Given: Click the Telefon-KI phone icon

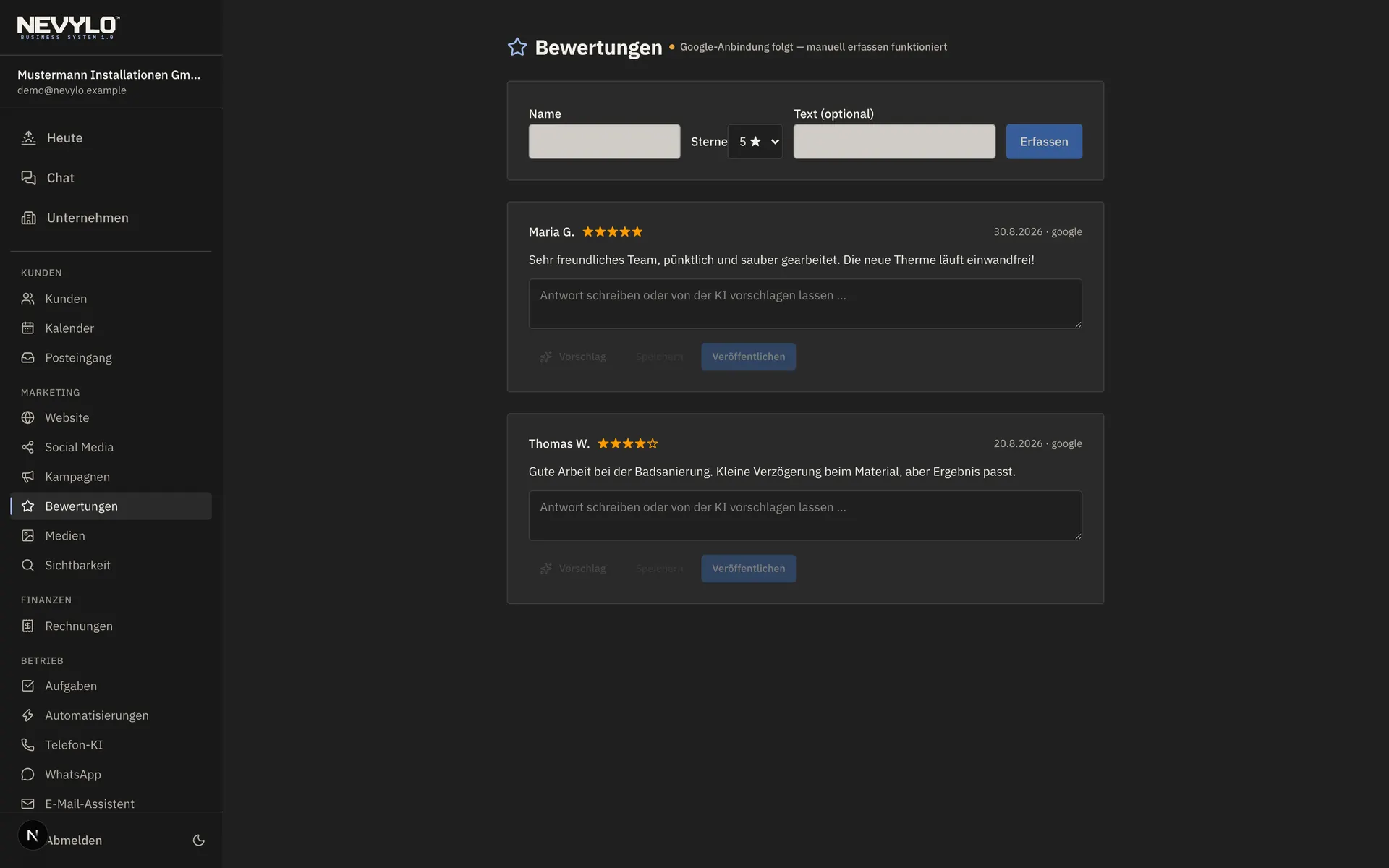Looking at the screenshot, I should click(27, 745).
